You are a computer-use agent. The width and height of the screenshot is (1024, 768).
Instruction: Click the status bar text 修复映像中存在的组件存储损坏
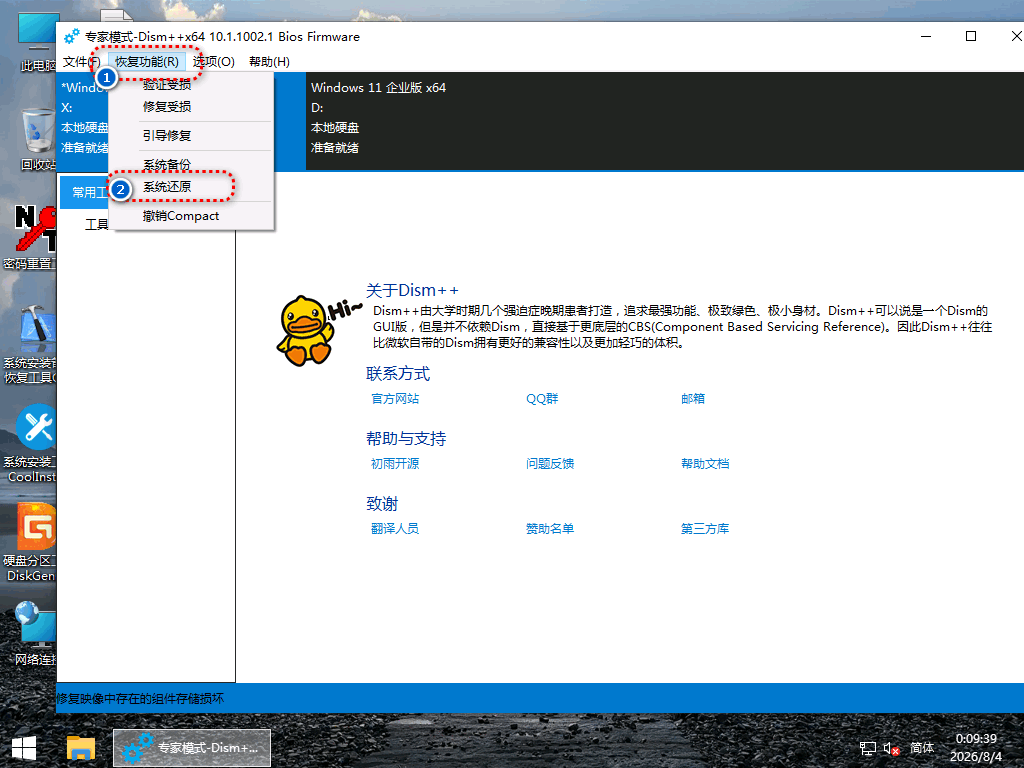pos(140,699)
